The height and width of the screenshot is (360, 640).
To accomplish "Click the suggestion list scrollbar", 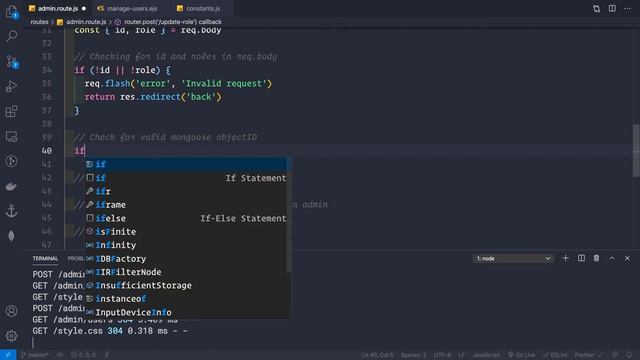I will click(289, 215).
